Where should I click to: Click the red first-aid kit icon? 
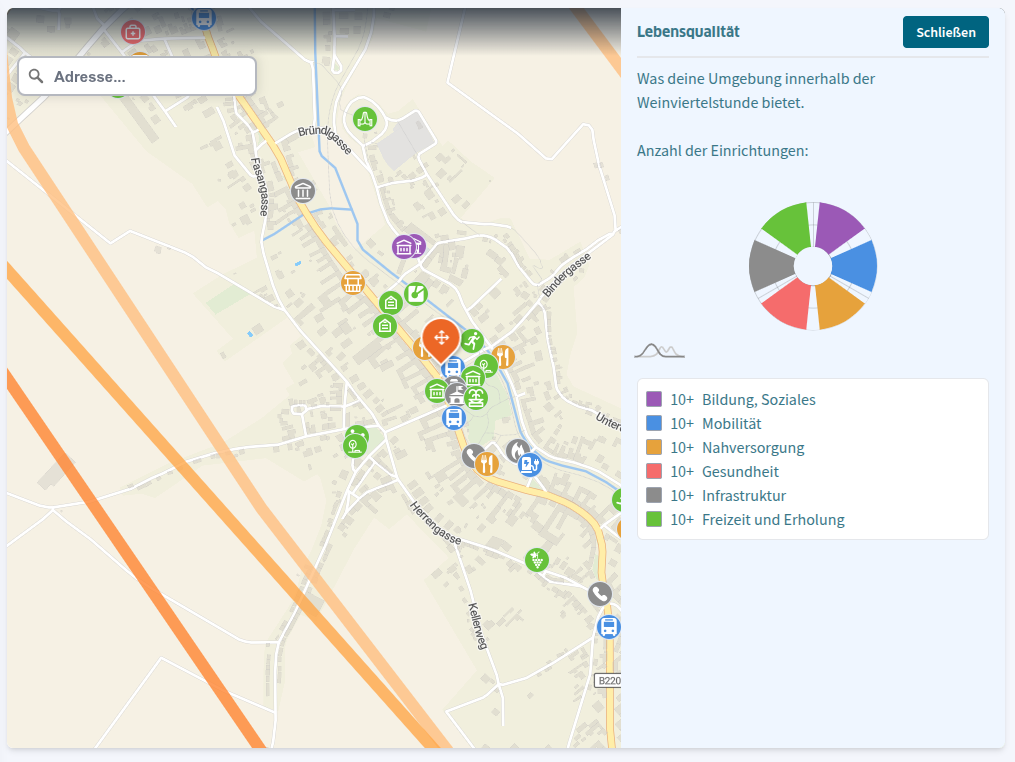[x=133, y=32]
